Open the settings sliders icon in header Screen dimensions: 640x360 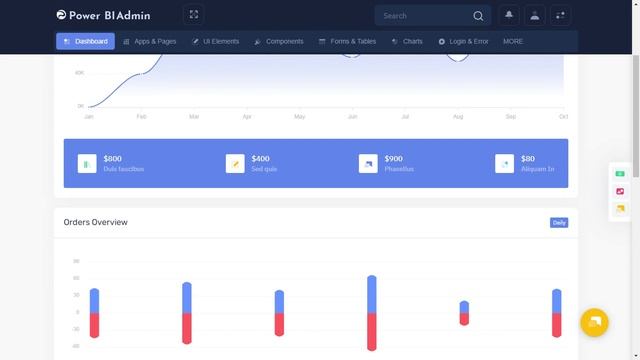point(560,16)
